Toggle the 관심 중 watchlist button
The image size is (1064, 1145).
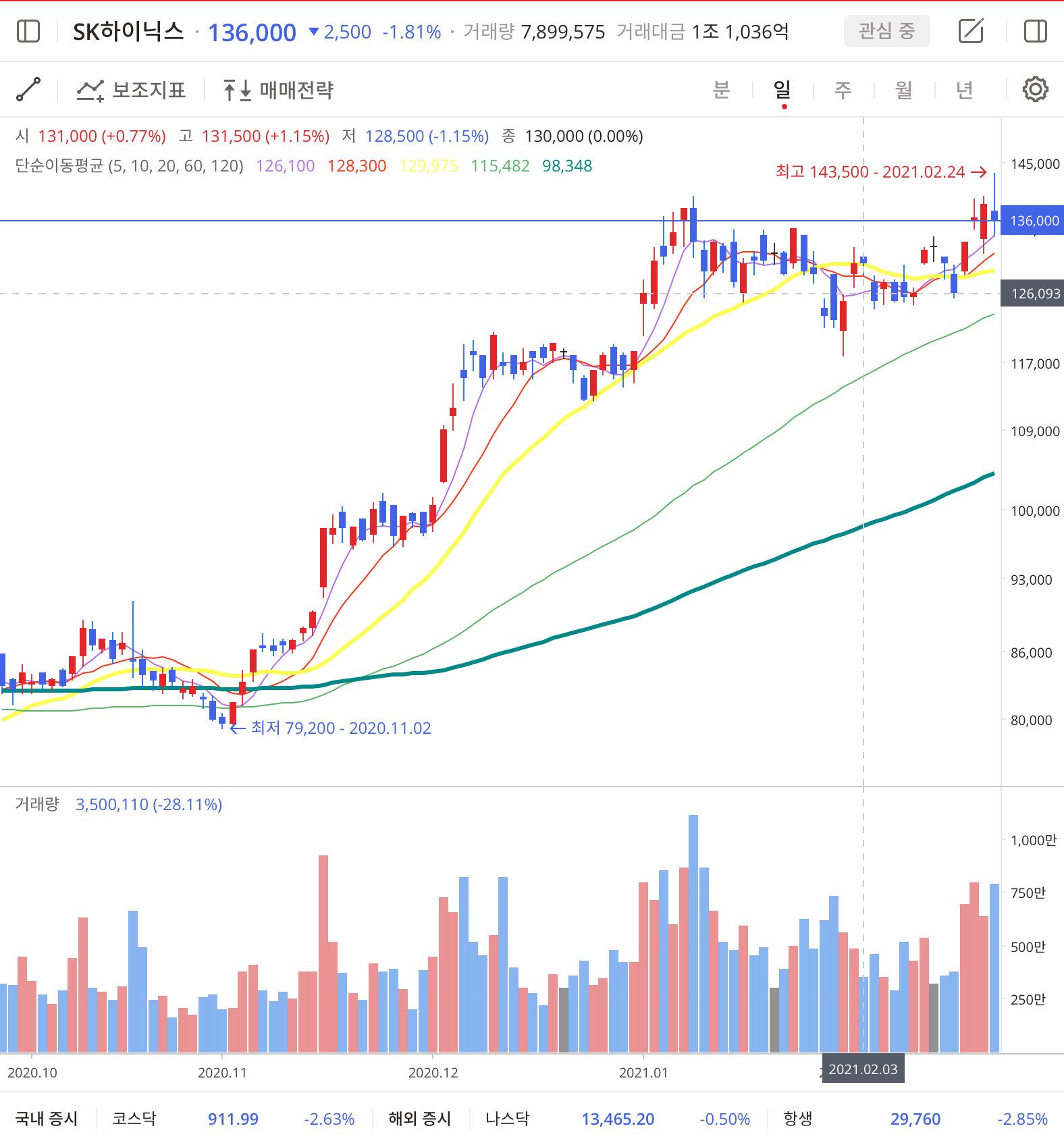click(x=886, y=31)
